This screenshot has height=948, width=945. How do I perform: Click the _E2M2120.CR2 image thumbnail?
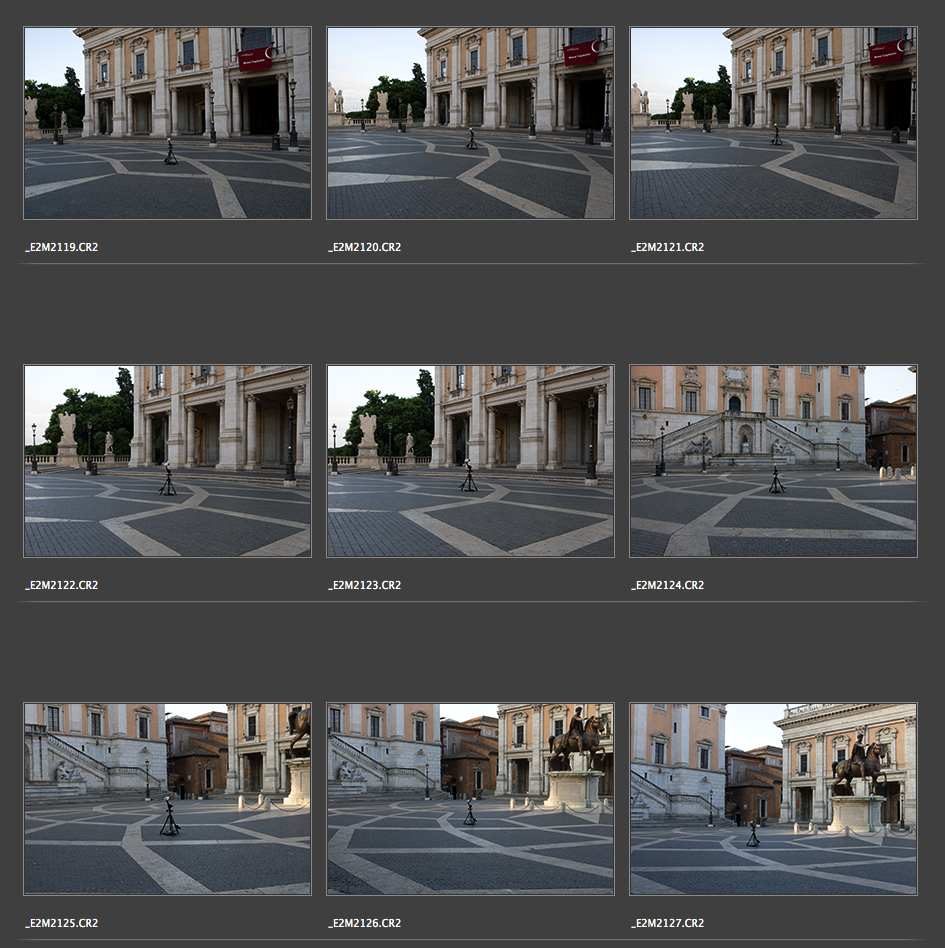coord(470,123)
